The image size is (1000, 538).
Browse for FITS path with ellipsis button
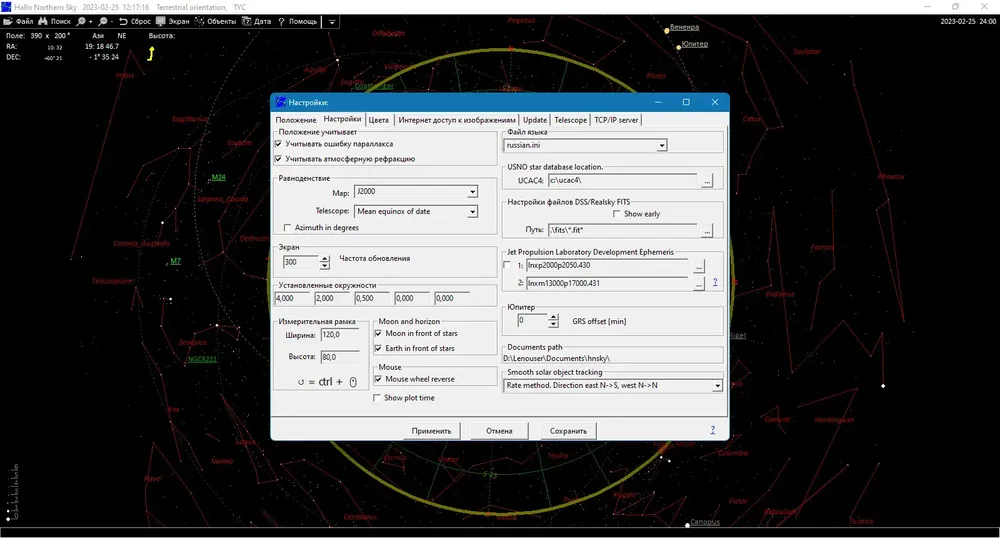click(x=707, y=230)
